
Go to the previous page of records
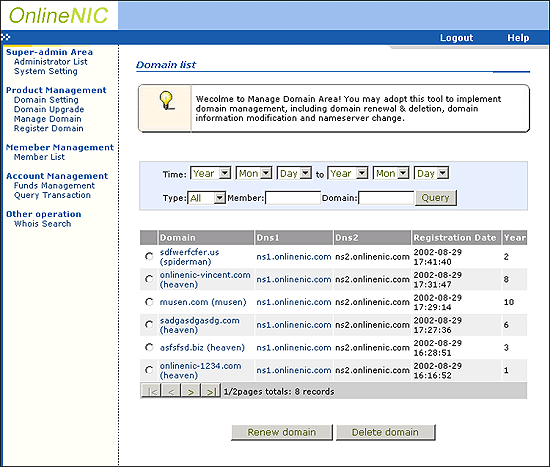pyautogui.click(x=171, y=391)
